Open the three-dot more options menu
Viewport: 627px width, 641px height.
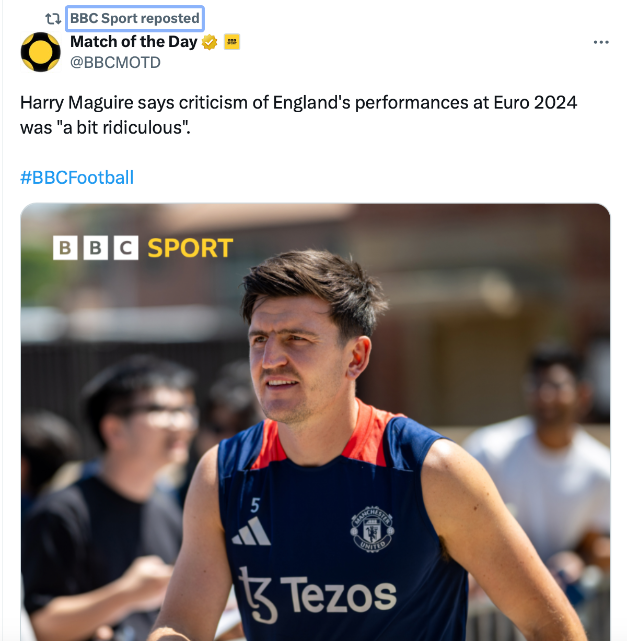click(601, 42)
